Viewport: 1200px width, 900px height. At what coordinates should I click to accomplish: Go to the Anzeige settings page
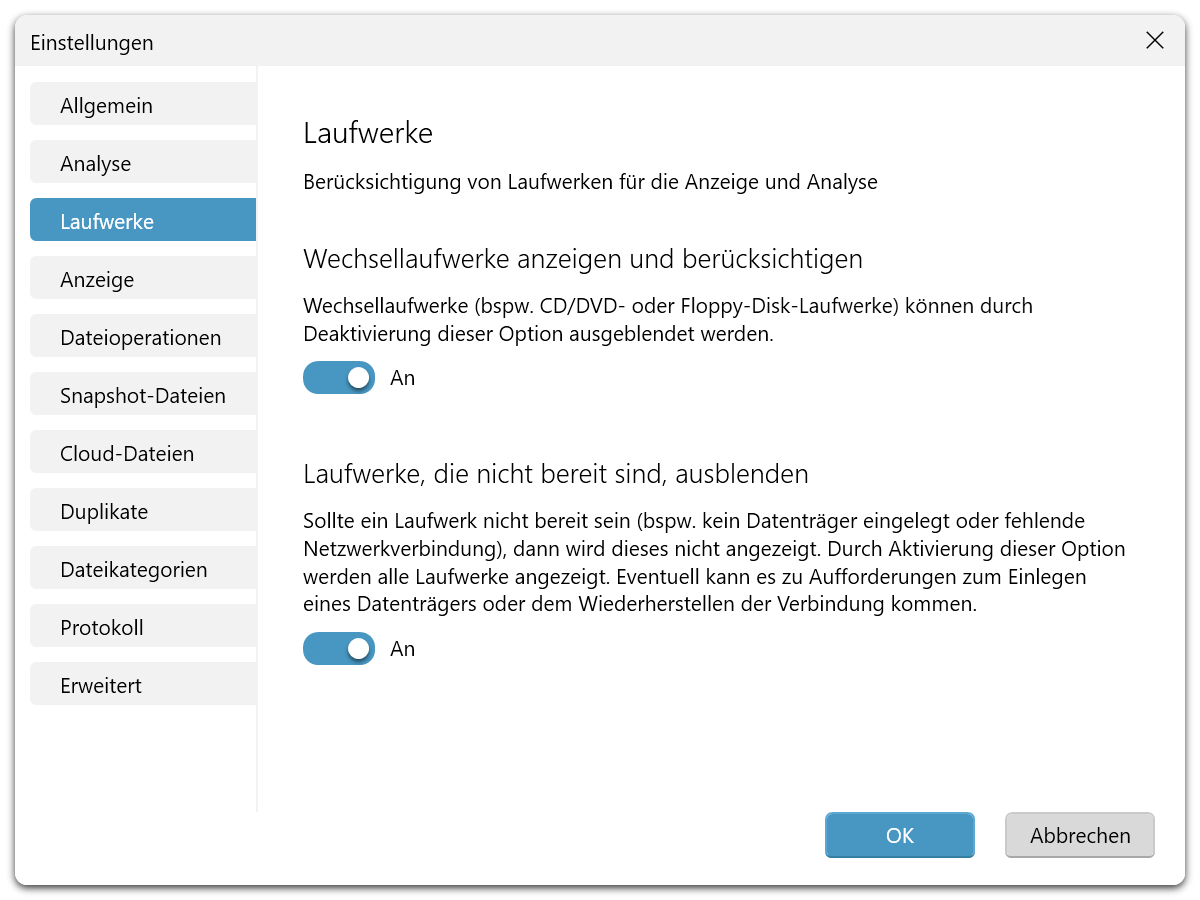click(143, 279)
